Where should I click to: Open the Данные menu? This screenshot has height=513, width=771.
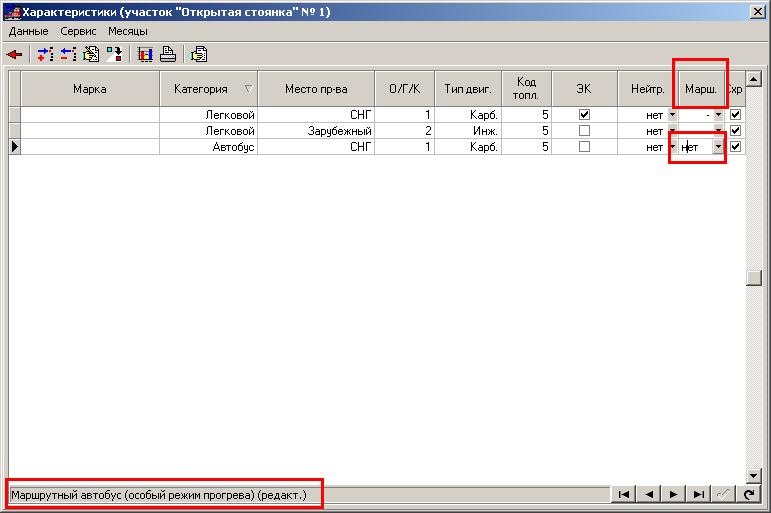tap(29, 31)
